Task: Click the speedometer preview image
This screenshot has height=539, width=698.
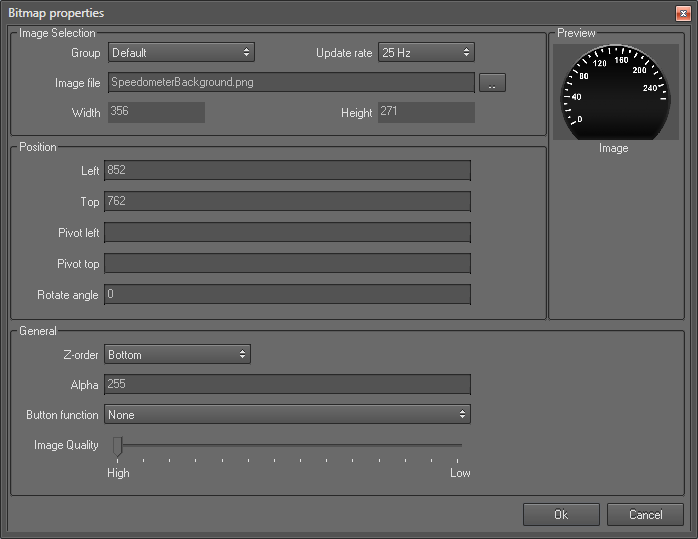Action: 613,91
